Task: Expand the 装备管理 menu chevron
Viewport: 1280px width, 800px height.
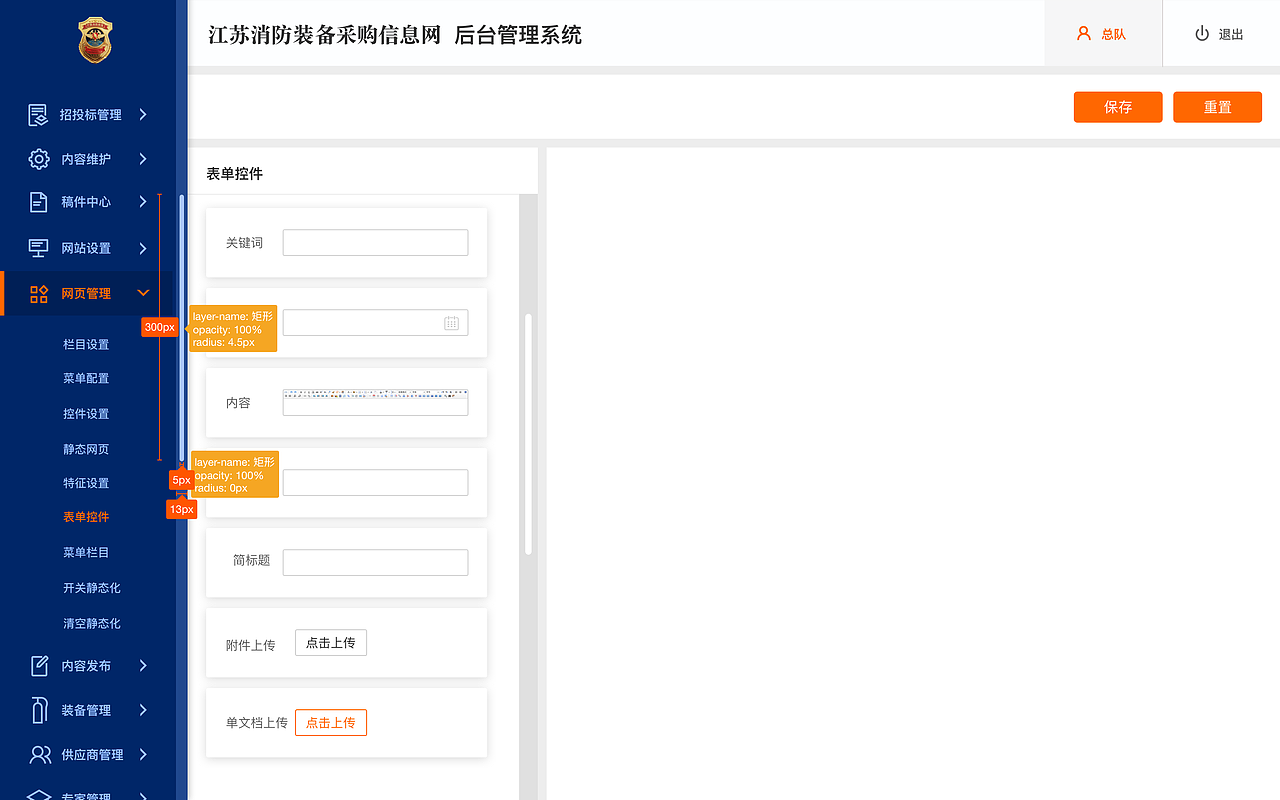Action: [143, 710]
